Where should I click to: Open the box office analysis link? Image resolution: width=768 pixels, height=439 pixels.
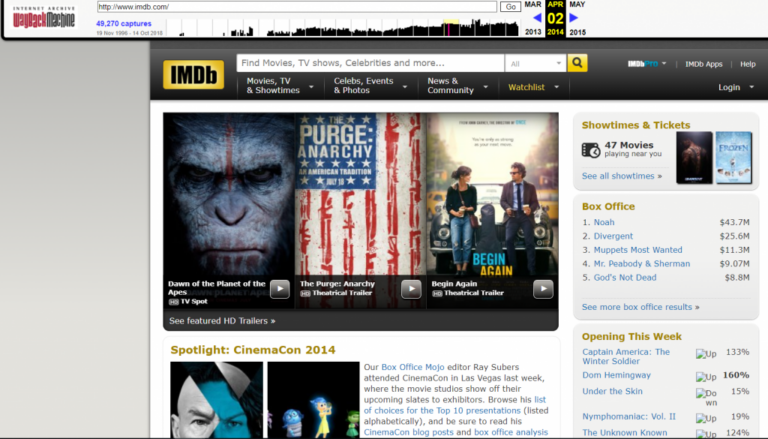click(511, 432)
